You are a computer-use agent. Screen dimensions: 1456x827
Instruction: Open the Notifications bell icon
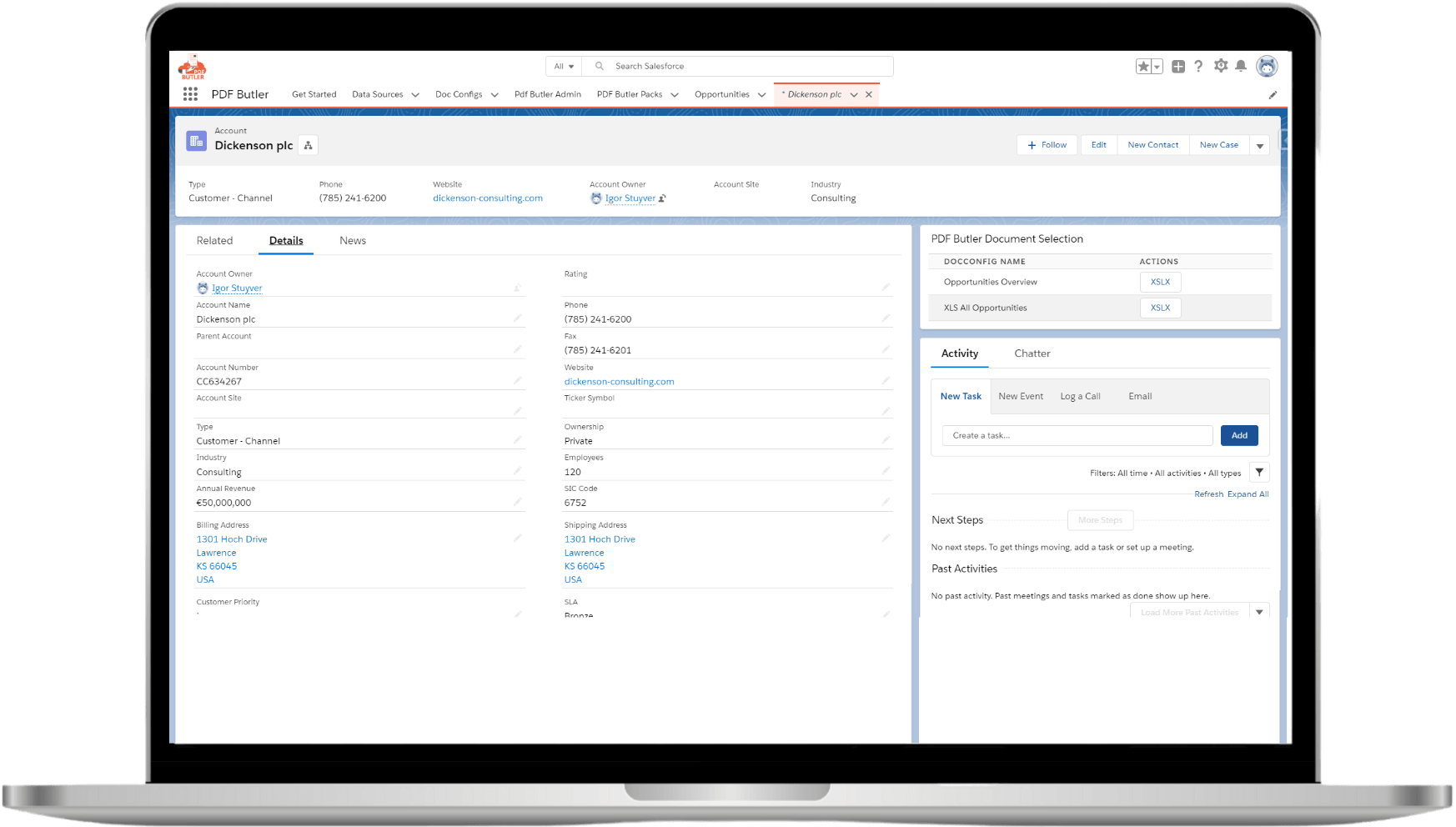point(1241,66)
